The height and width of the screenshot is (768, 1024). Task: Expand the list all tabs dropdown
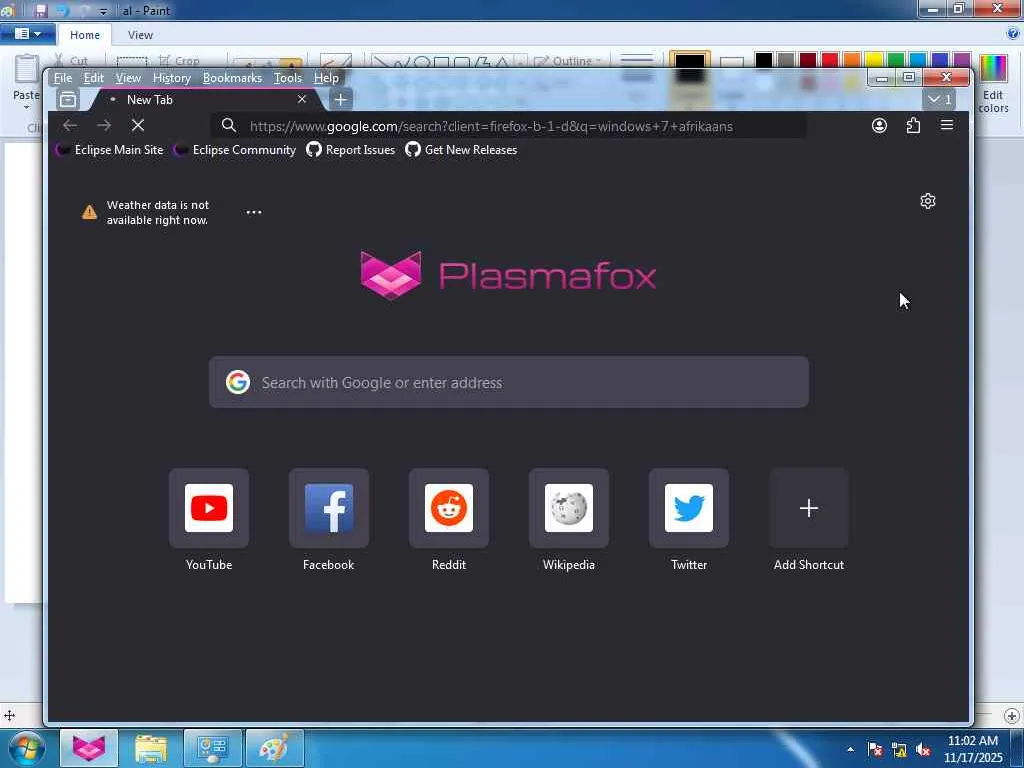click(x=939, y=99)
